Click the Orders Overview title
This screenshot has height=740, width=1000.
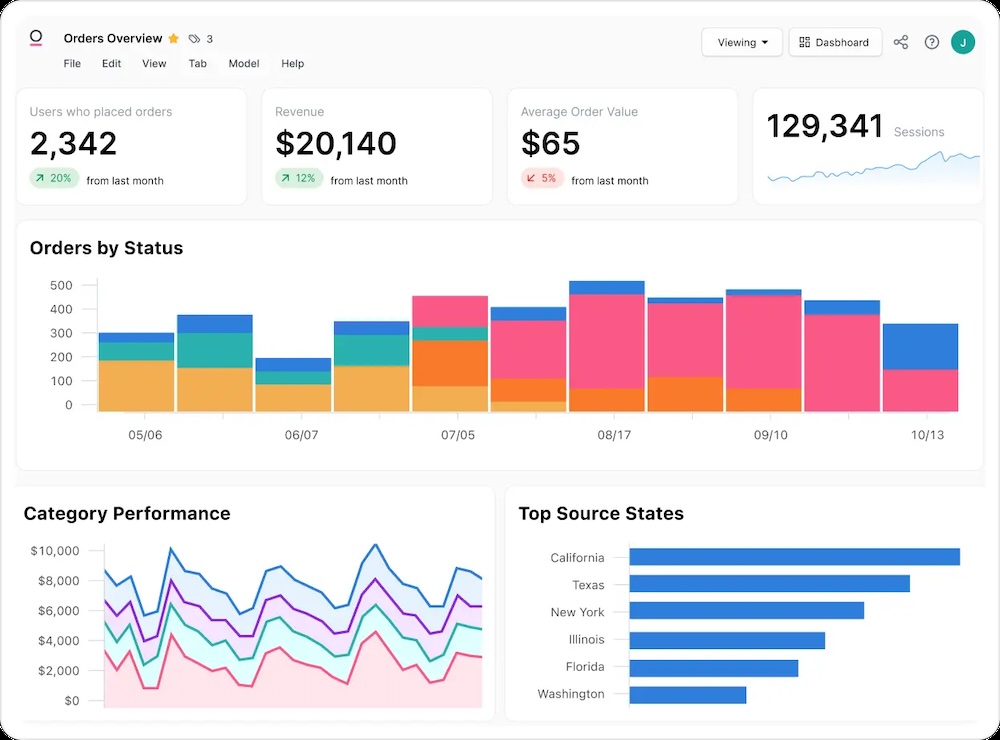pos(113,39)
